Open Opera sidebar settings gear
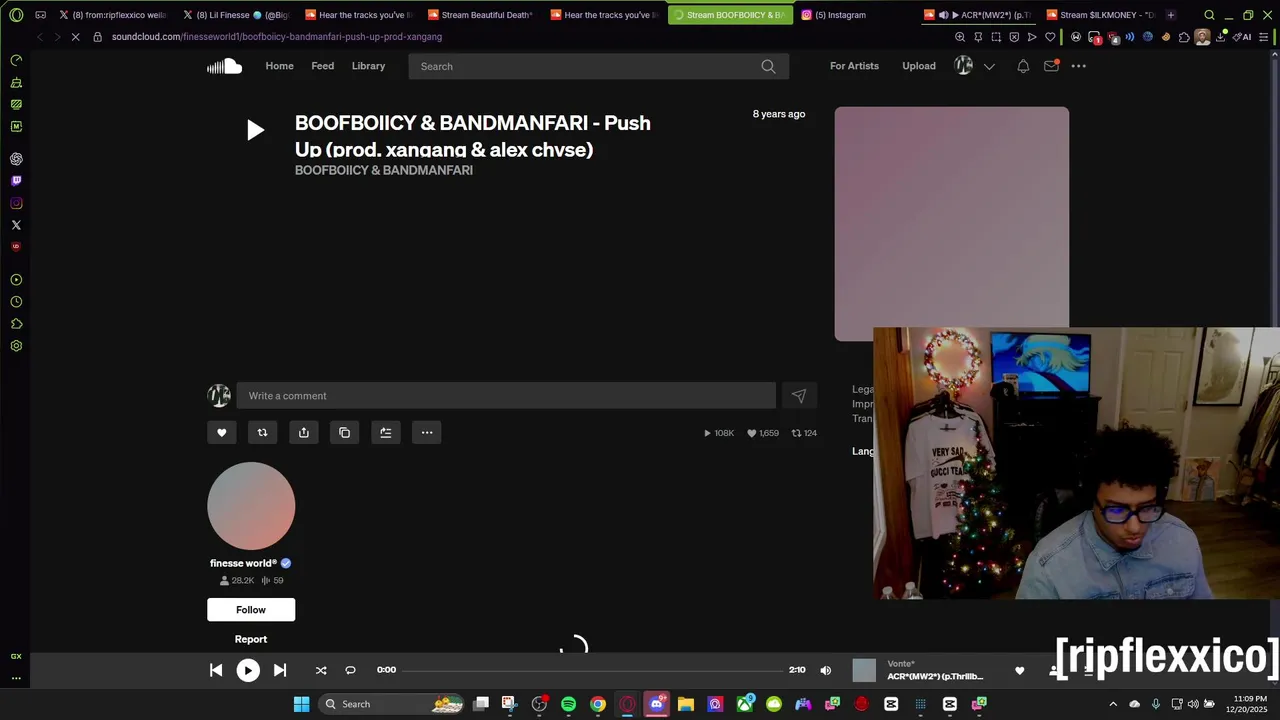The image size is (1280, 720). click(16, 346)
